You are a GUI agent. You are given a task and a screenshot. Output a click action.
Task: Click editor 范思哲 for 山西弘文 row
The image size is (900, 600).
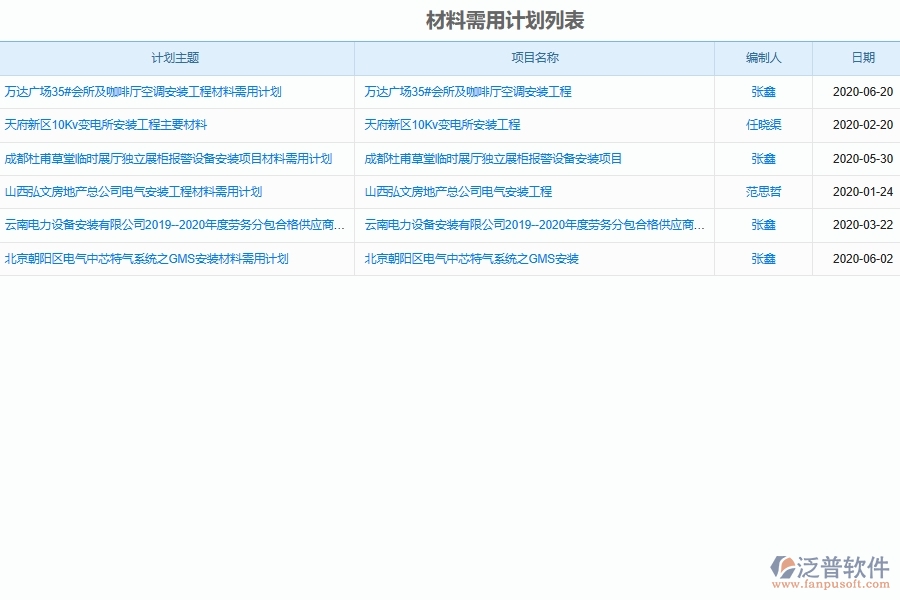coord(763,191)
